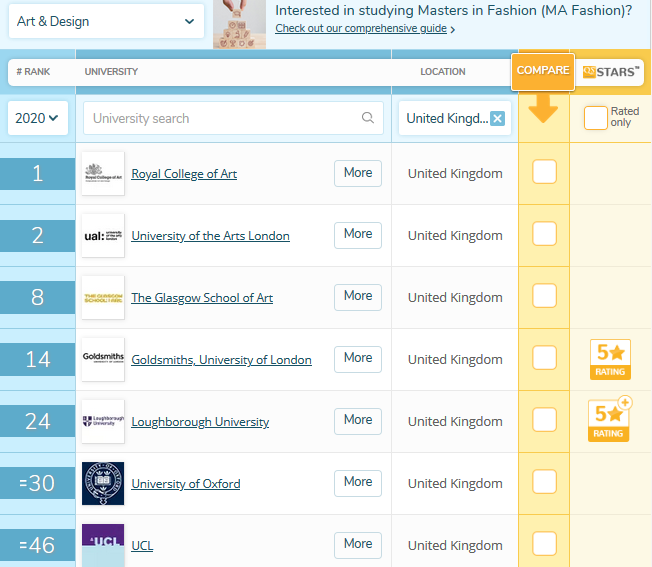Check compare box for Royal College of Art
Viewport: 652px width, 567px height.
point(544,171)
